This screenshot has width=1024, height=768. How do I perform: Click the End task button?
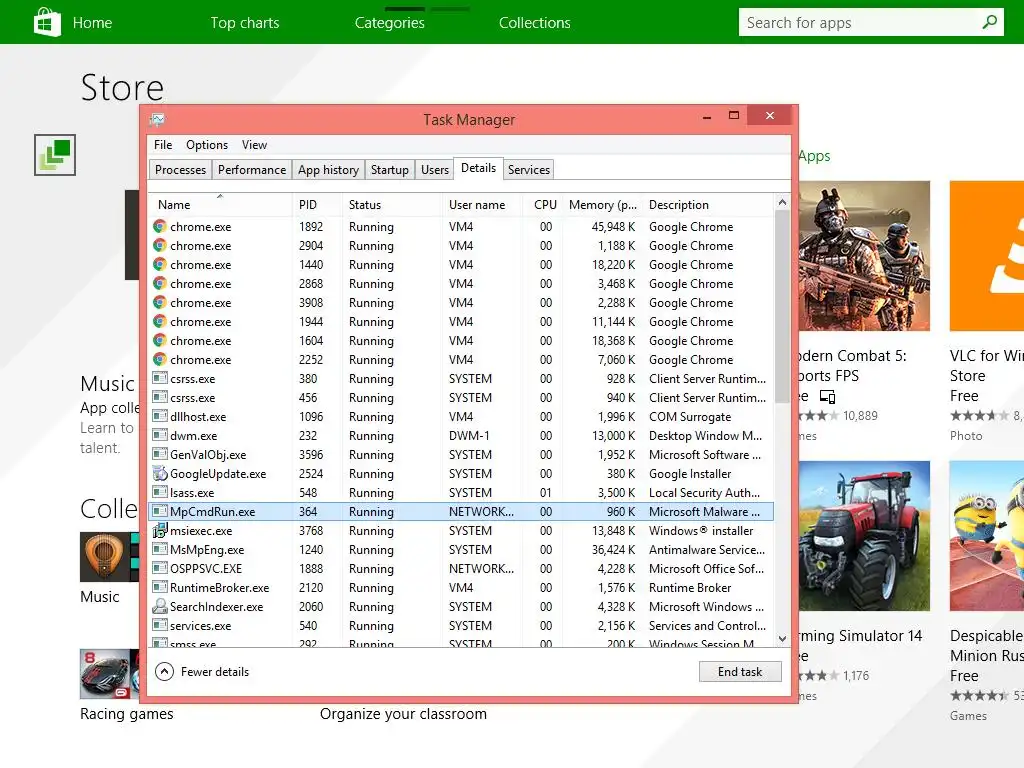coord(740,671)
